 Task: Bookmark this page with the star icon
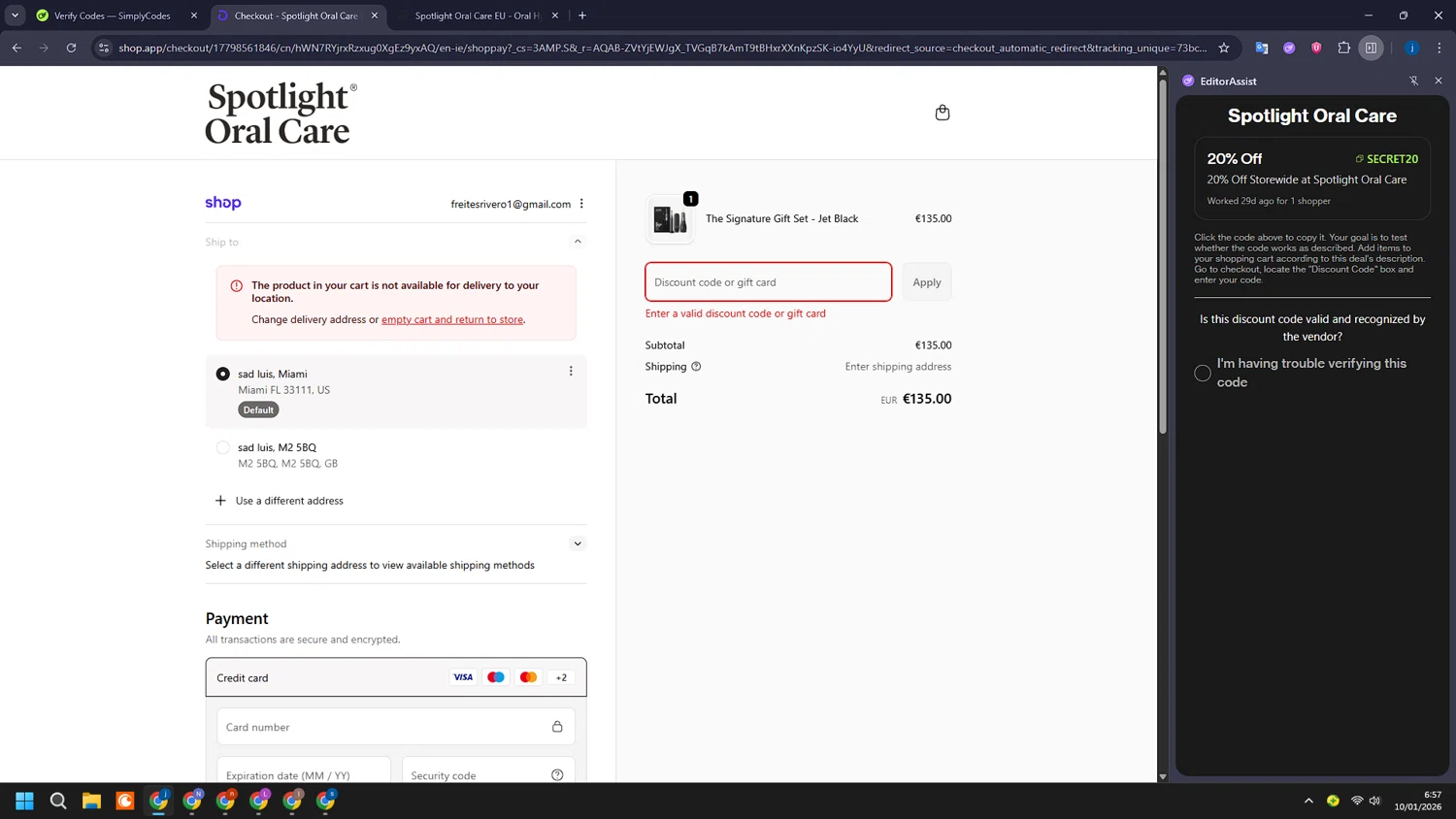(x=1224, y=48)
